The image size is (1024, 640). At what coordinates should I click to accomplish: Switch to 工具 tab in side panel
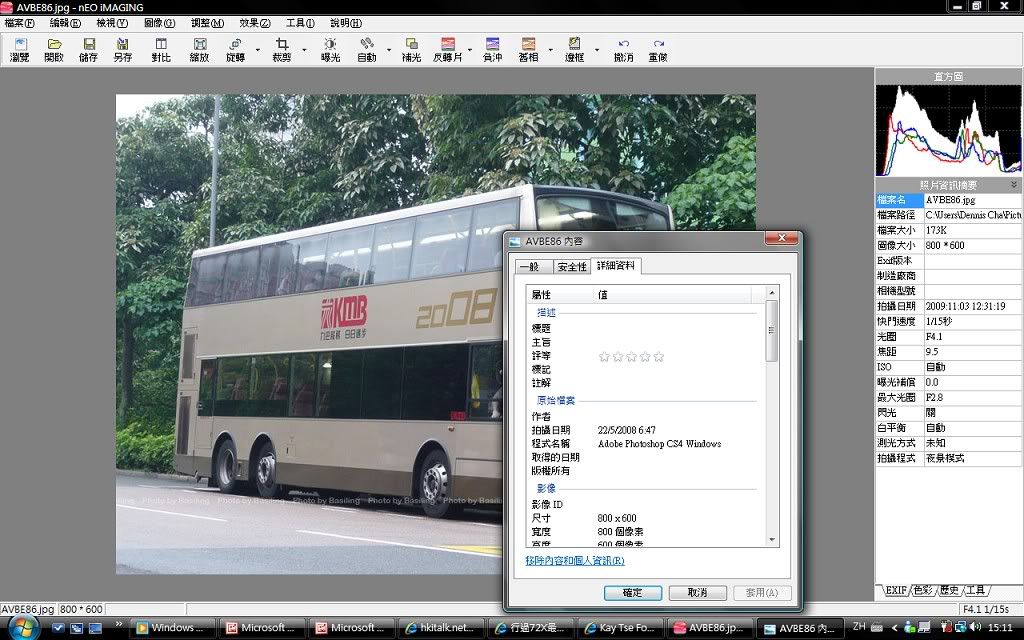tap(975, 590)
